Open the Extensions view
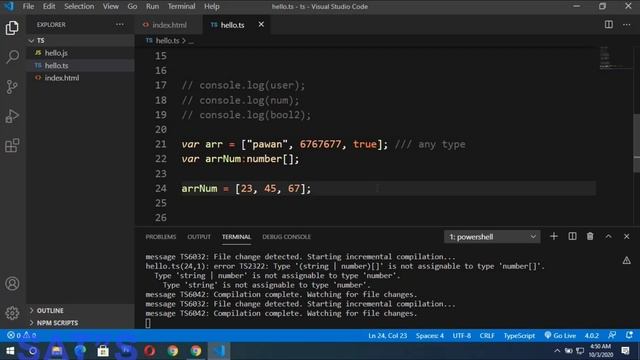 12,145
